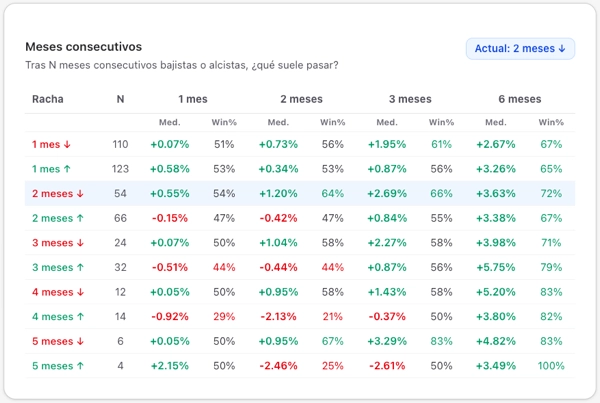Click N value 123 for 1 mes ↑

(x=120, y=169)
